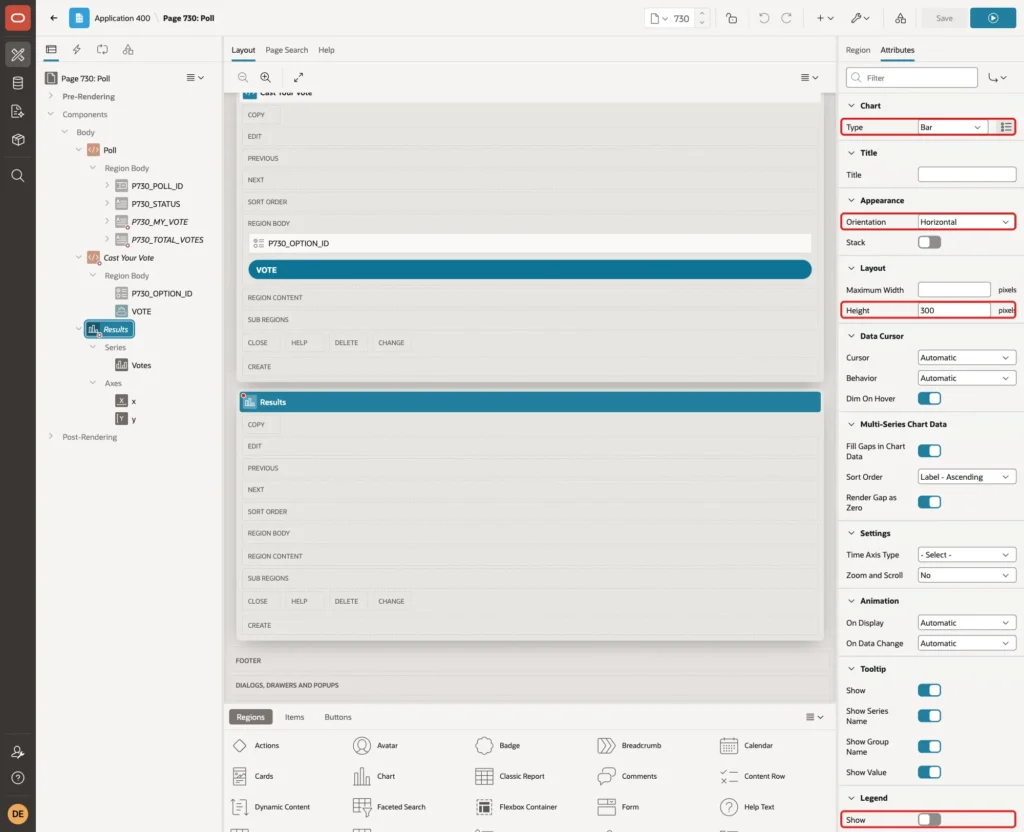This screenshot has height=832, width=1024.
Task: Open the Zoom and Scroll dropdown
Action: tap(966, 575)
